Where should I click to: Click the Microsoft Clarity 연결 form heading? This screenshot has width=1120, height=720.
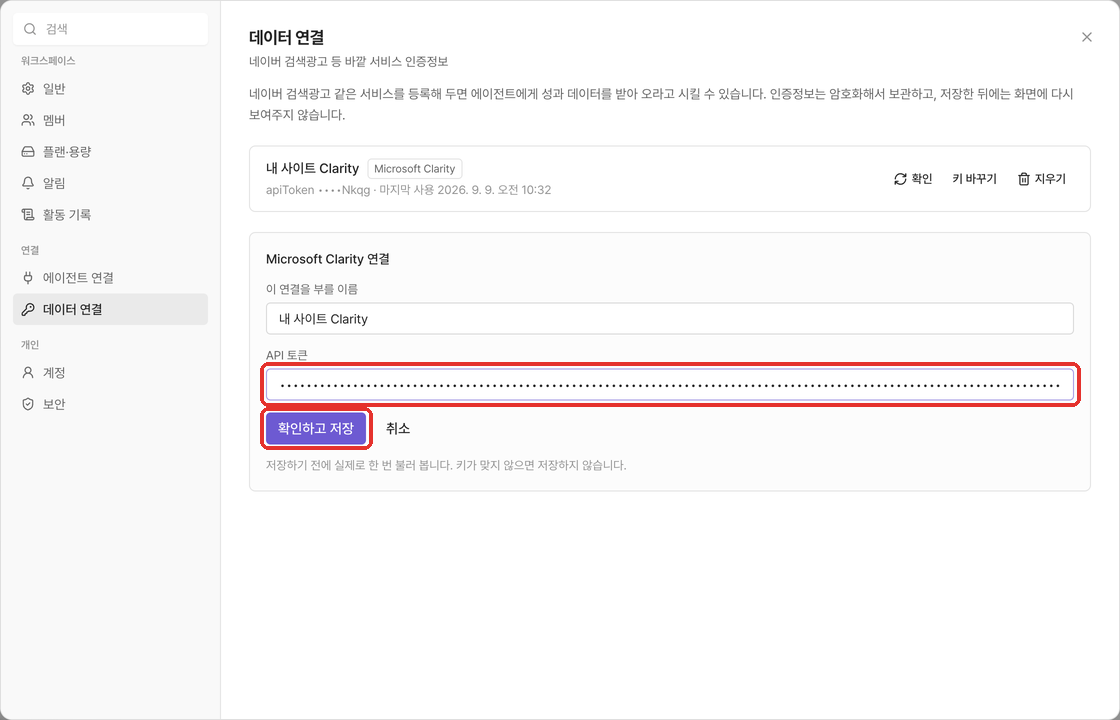click(x=328, y=259)
